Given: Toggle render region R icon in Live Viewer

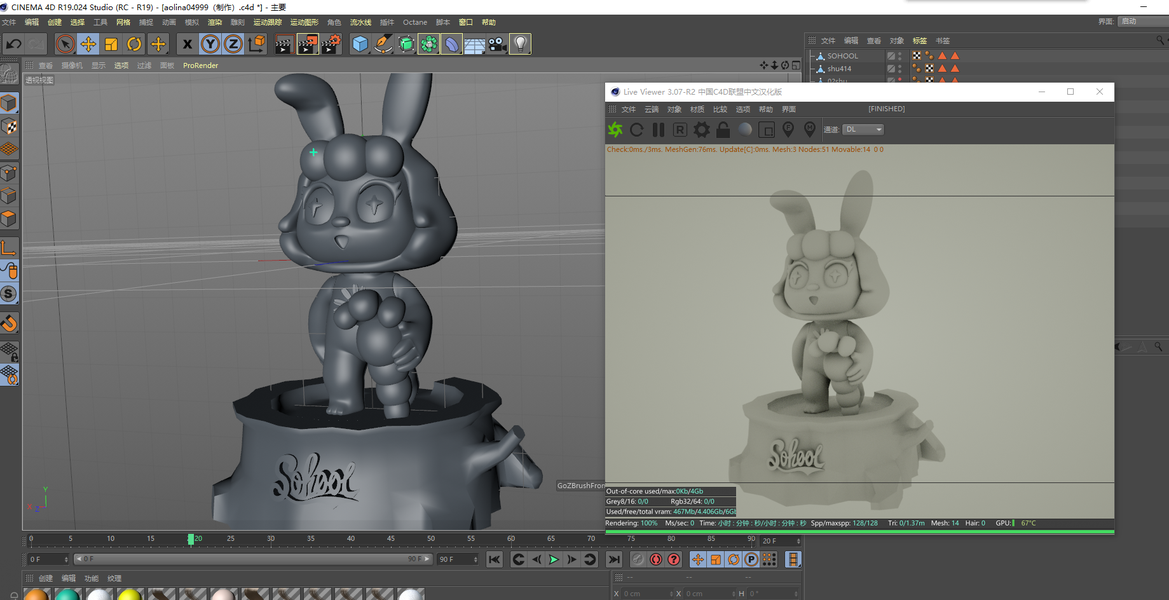Looking at the screenshot, I should [680, 130].
